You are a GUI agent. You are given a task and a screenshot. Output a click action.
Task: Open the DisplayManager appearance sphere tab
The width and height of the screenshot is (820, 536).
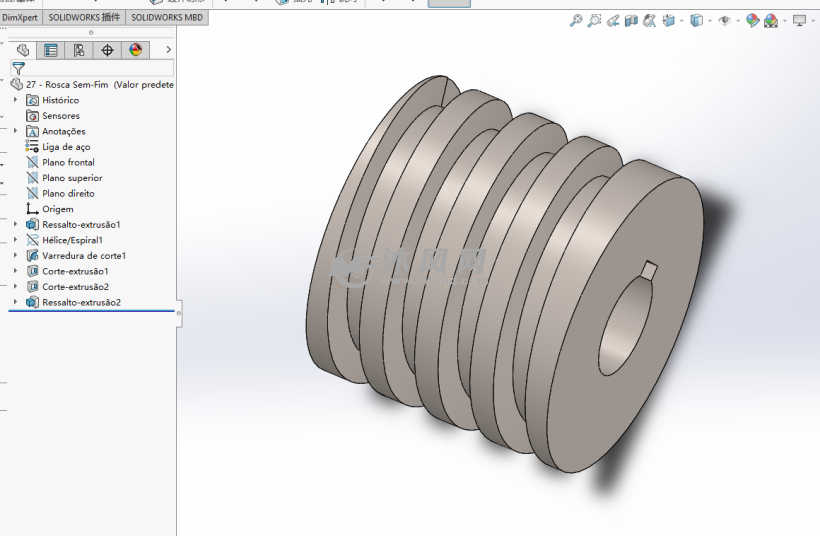(x=135, y=50)
